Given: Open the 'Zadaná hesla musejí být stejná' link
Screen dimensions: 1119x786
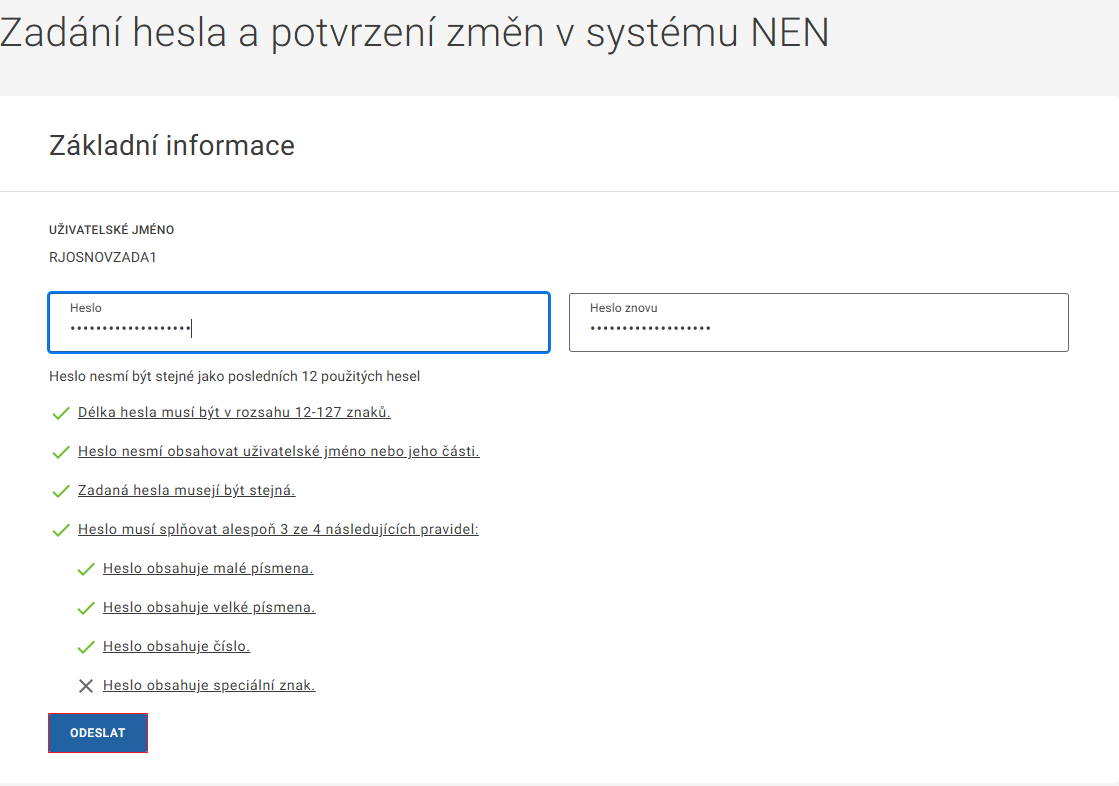Looking at the screenshot, I should pyautogui.click(x=187, y=490).
